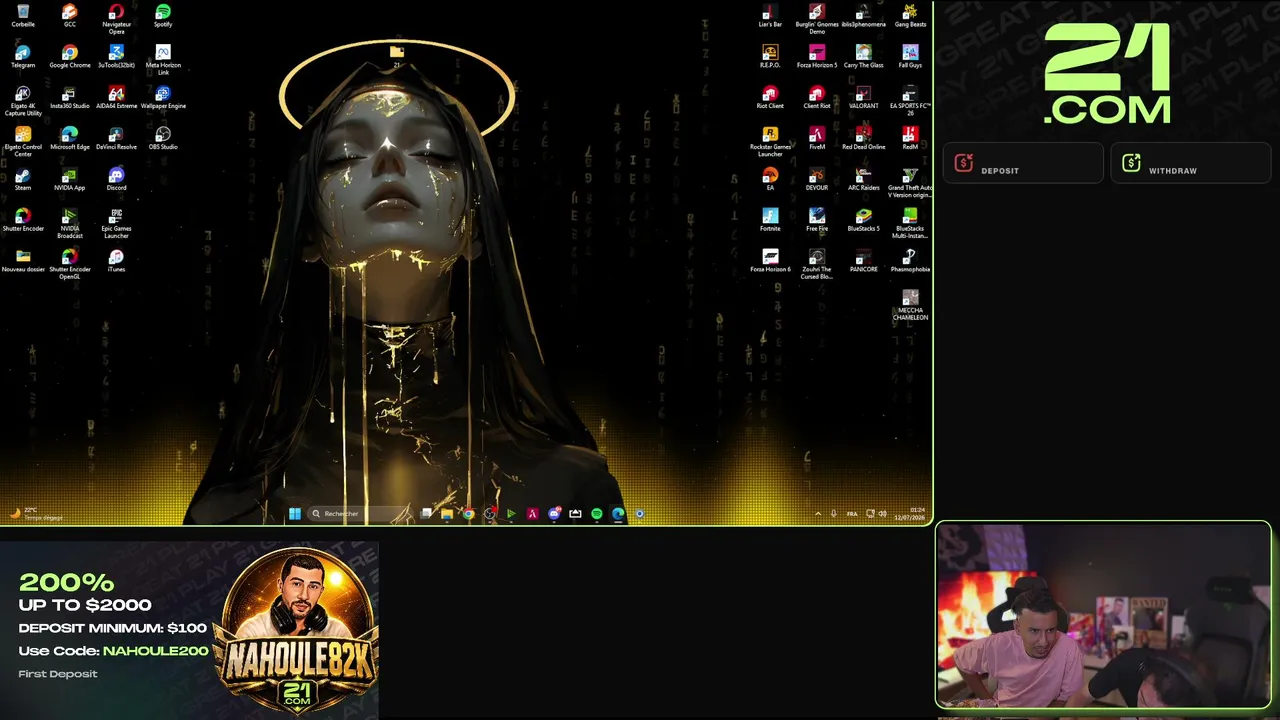Open the NVIDIA App desktop icon
This screenshot has height=720, width=1280.
70,180
